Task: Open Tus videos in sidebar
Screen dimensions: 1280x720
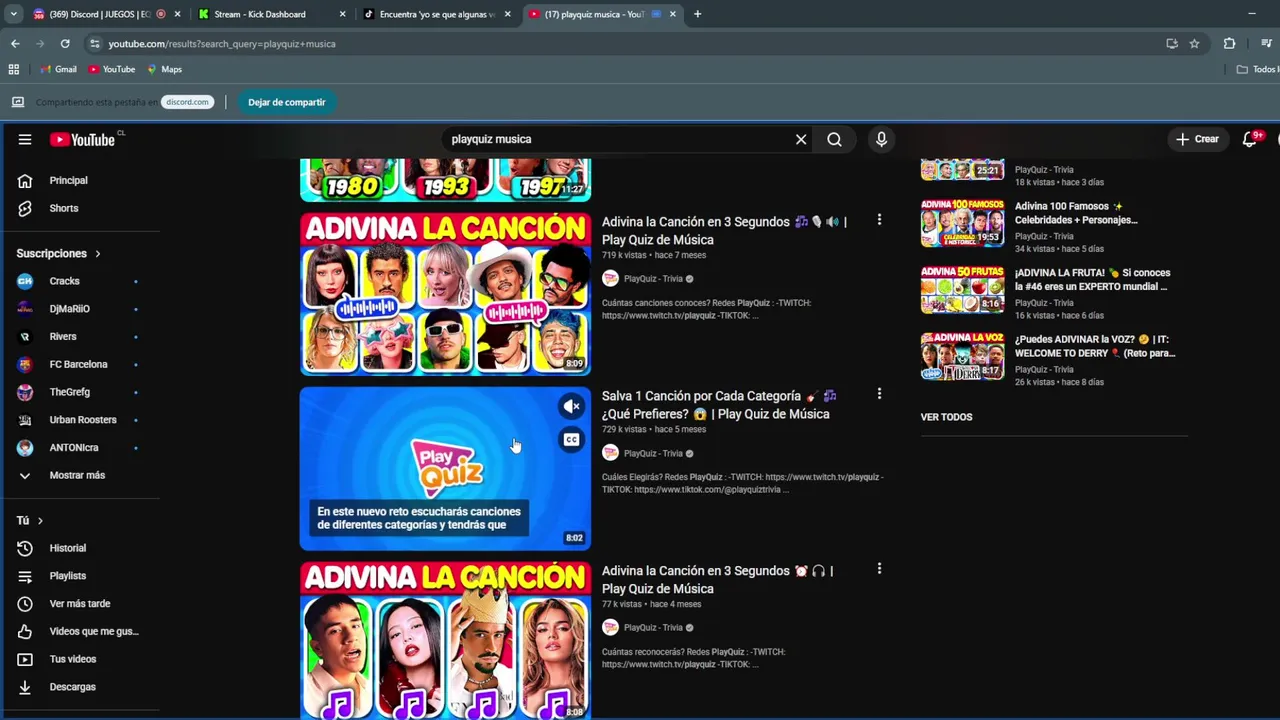Action: [73, 659]
